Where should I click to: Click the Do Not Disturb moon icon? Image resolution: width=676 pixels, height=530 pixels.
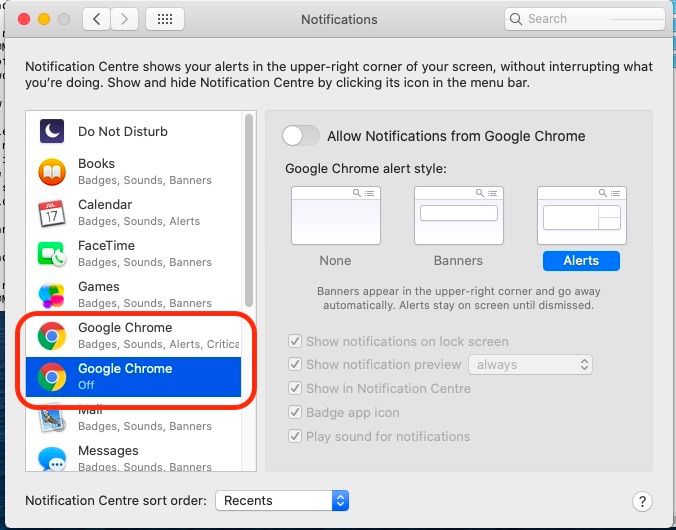tap(52, 131)
